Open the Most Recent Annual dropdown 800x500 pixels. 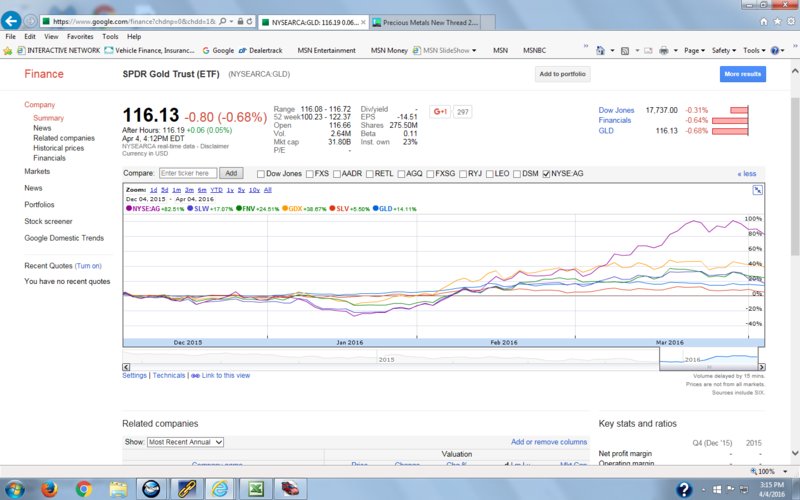[185, 442]
